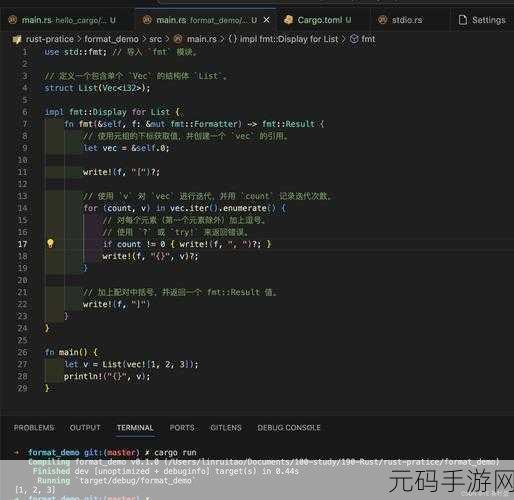This screenshot has width=514, height=500.
Task: Click the format_demo breadcrumb
Action: point(111,39)
